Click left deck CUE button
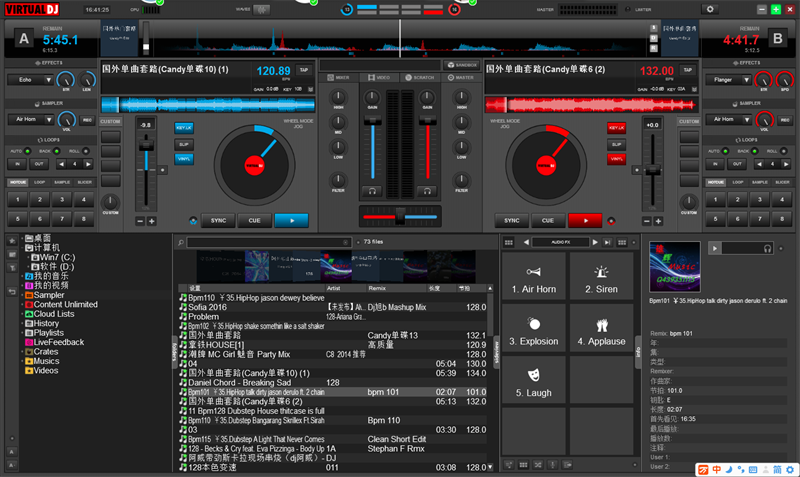The image size is (800, 477). click(x=254, y=220)
